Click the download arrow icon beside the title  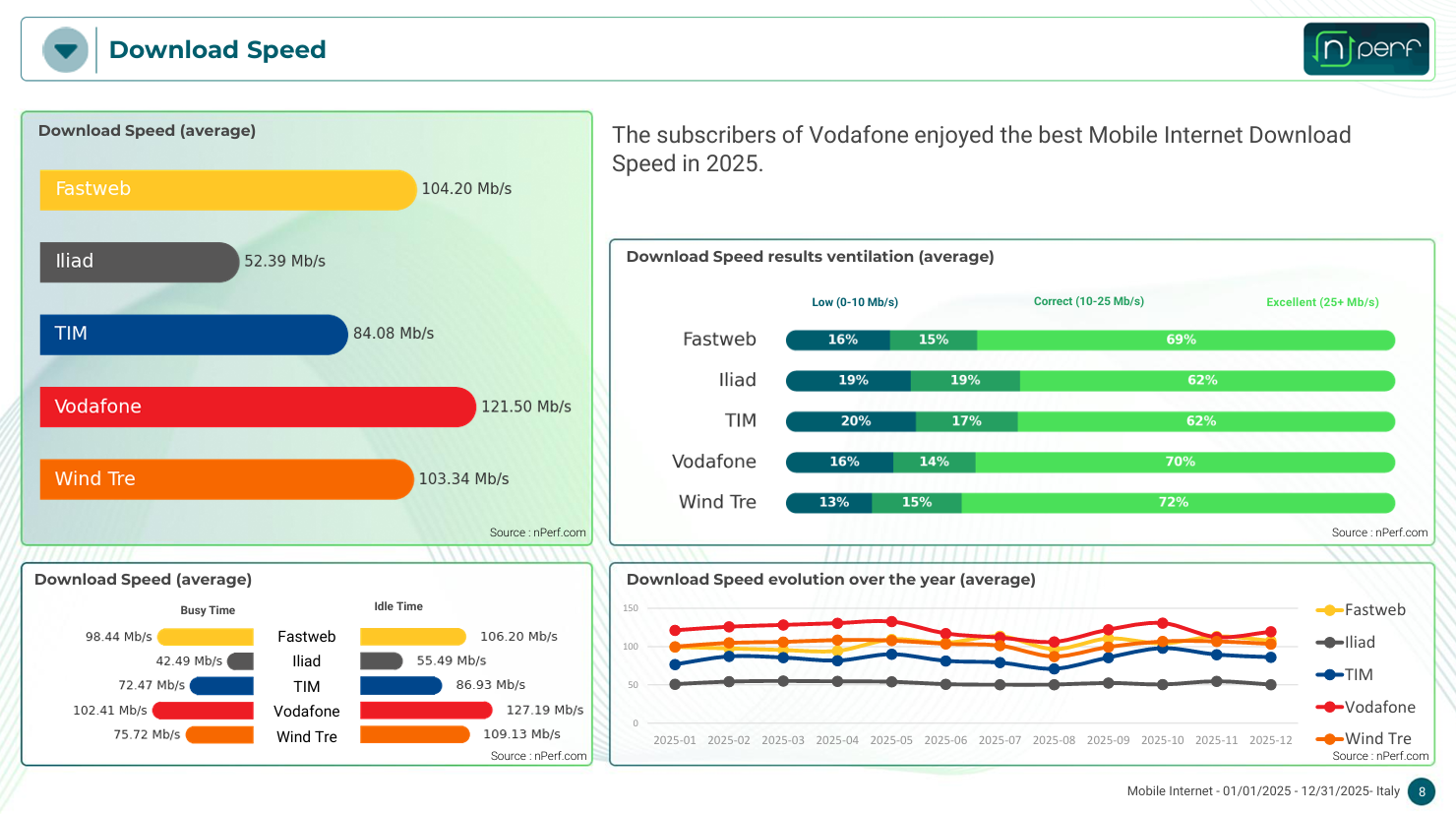click(66, 50)
